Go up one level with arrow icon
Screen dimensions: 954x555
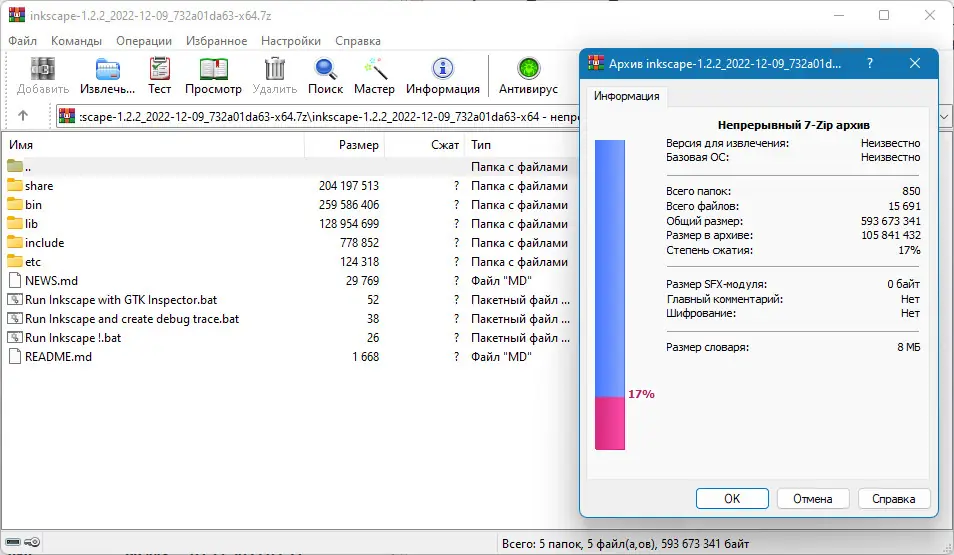pos(23,116)
